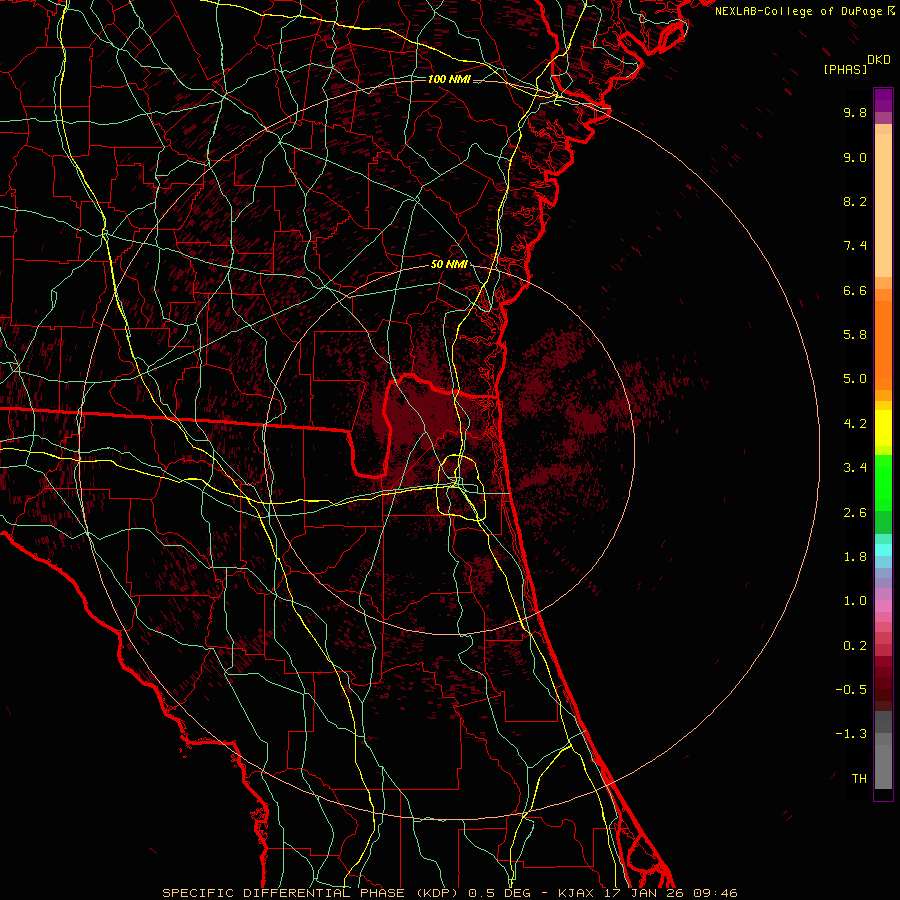Image resolution: width=900 pixels, height=900 pixels.
Task: Select the 9.8 value on the scale
Action: (x=855, y=112)
